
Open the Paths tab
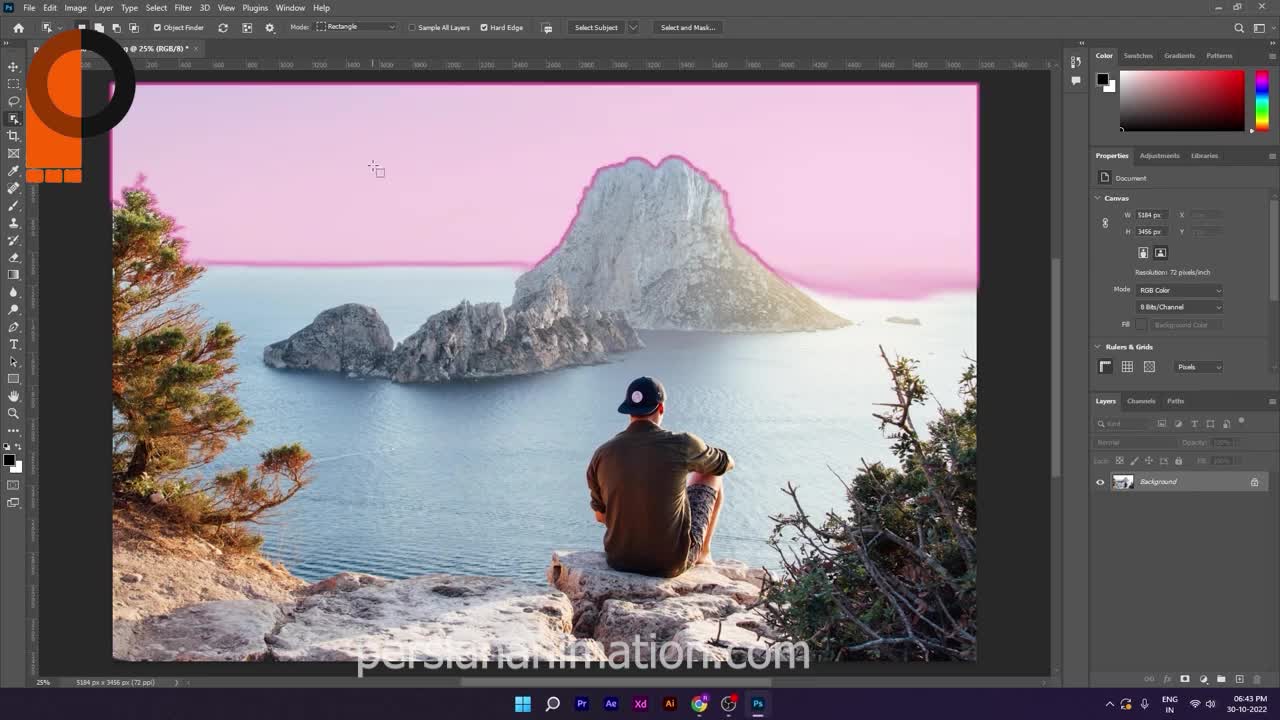tap(1175, 401)
